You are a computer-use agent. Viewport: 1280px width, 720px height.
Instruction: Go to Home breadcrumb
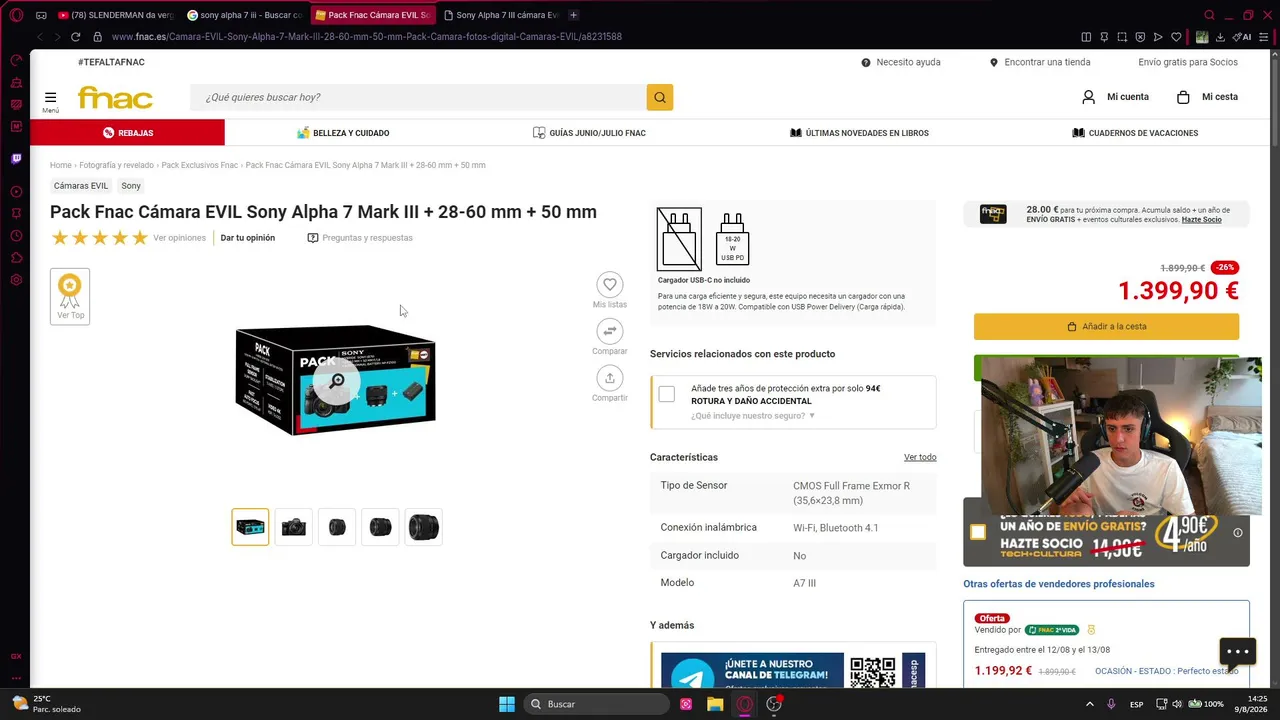61,165
